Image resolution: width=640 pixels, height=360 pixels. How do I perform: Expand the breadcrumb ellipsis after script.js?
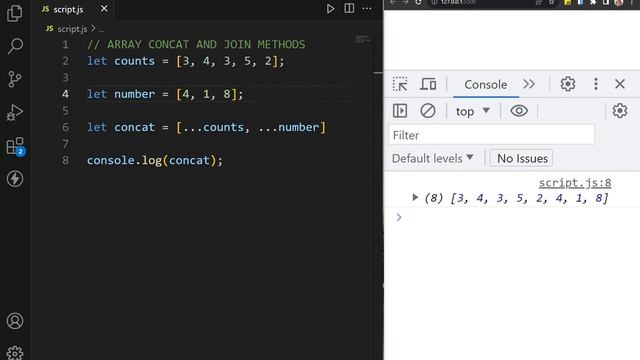(101, 29)
